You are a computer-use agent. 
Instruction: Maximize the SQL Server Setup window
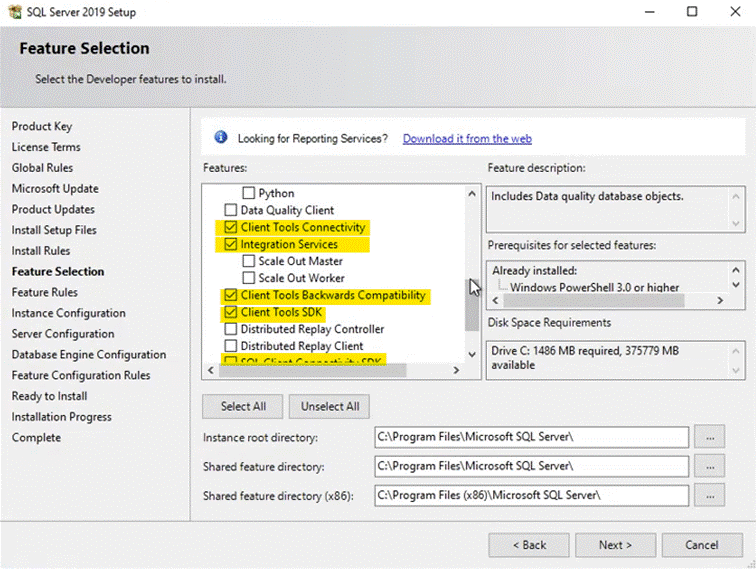(692, 12)
